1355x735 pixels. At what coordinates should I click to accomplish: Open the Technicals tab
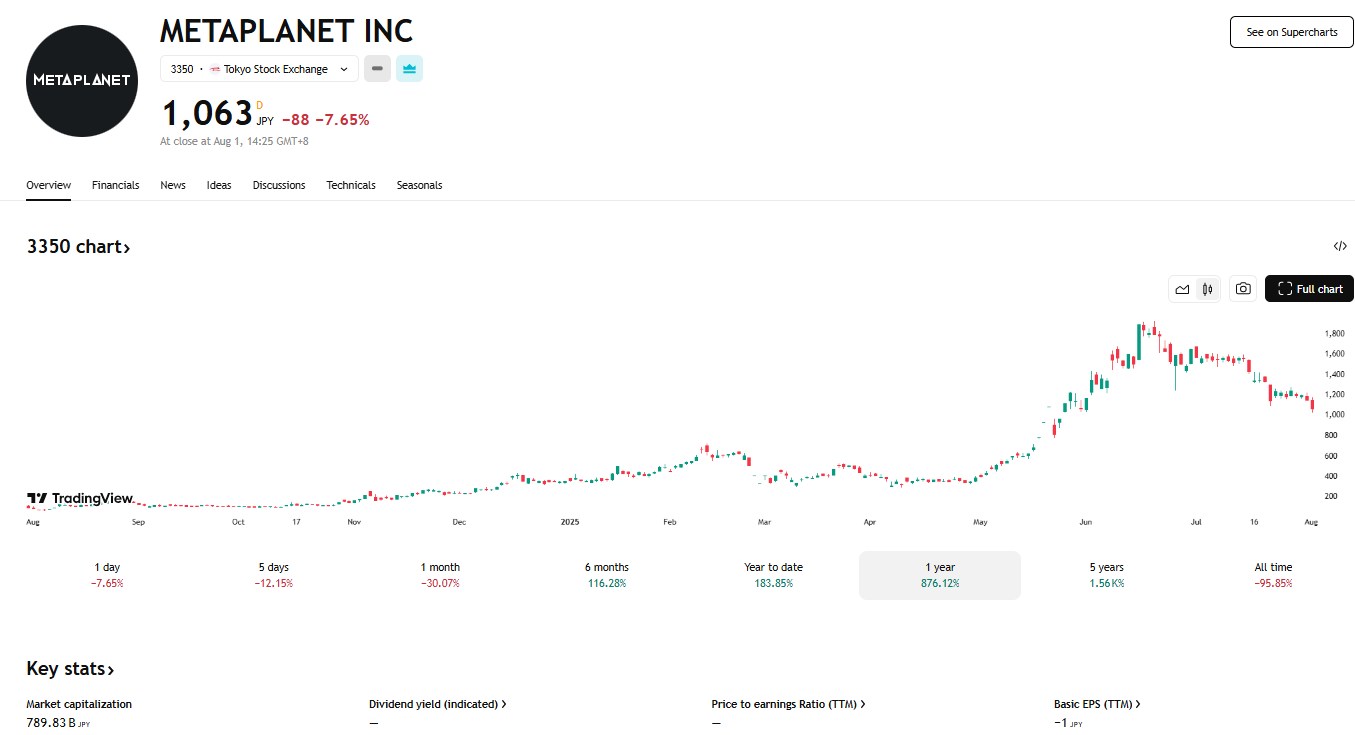pos(350,185)
